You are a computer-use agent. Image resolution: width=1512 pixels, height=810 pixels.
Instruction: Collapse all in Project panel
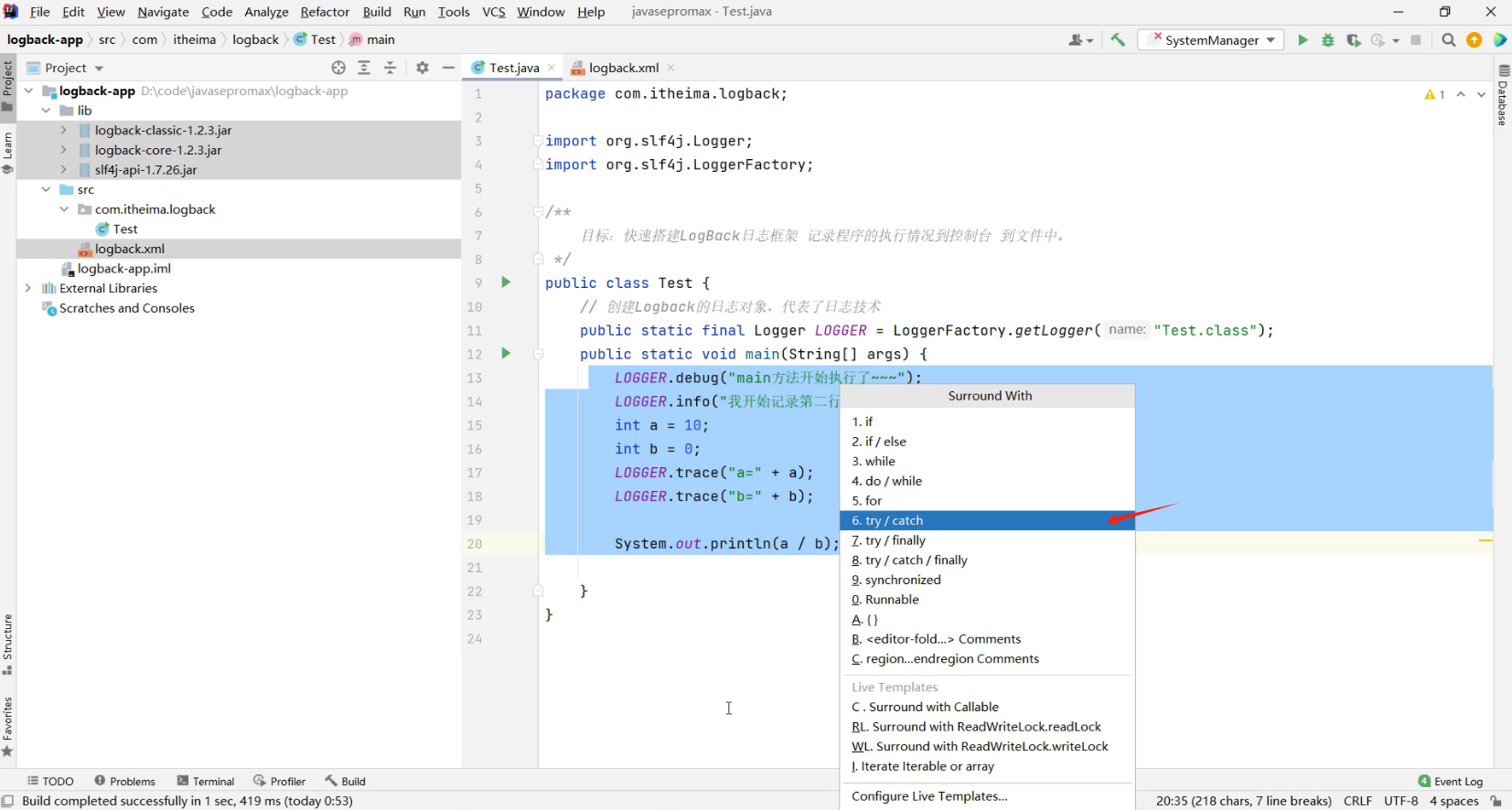(x=391, y=68)
